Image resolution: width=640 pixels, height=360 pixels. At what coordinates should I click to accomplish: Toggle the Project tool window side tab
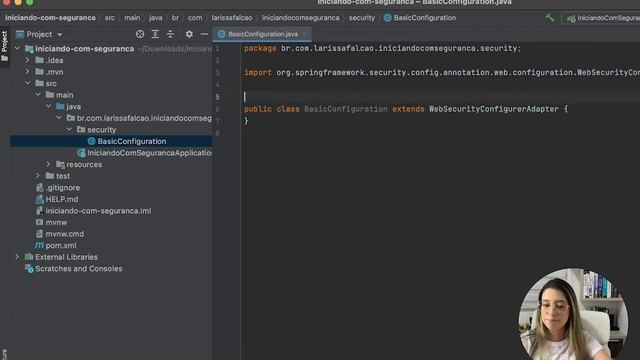pos(4,46)
